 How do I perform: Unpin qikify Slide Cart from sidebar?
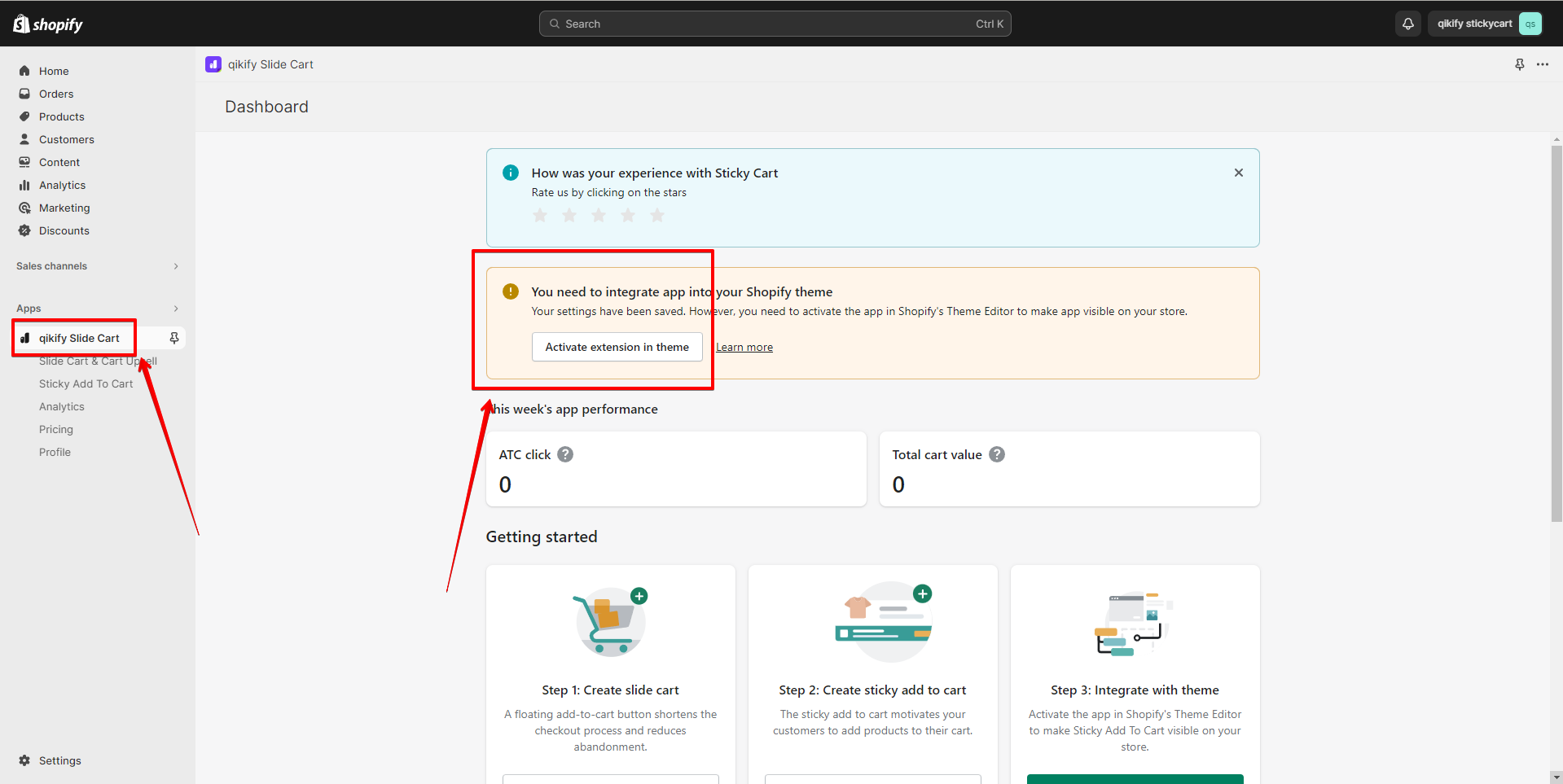[x=174, y=338]
